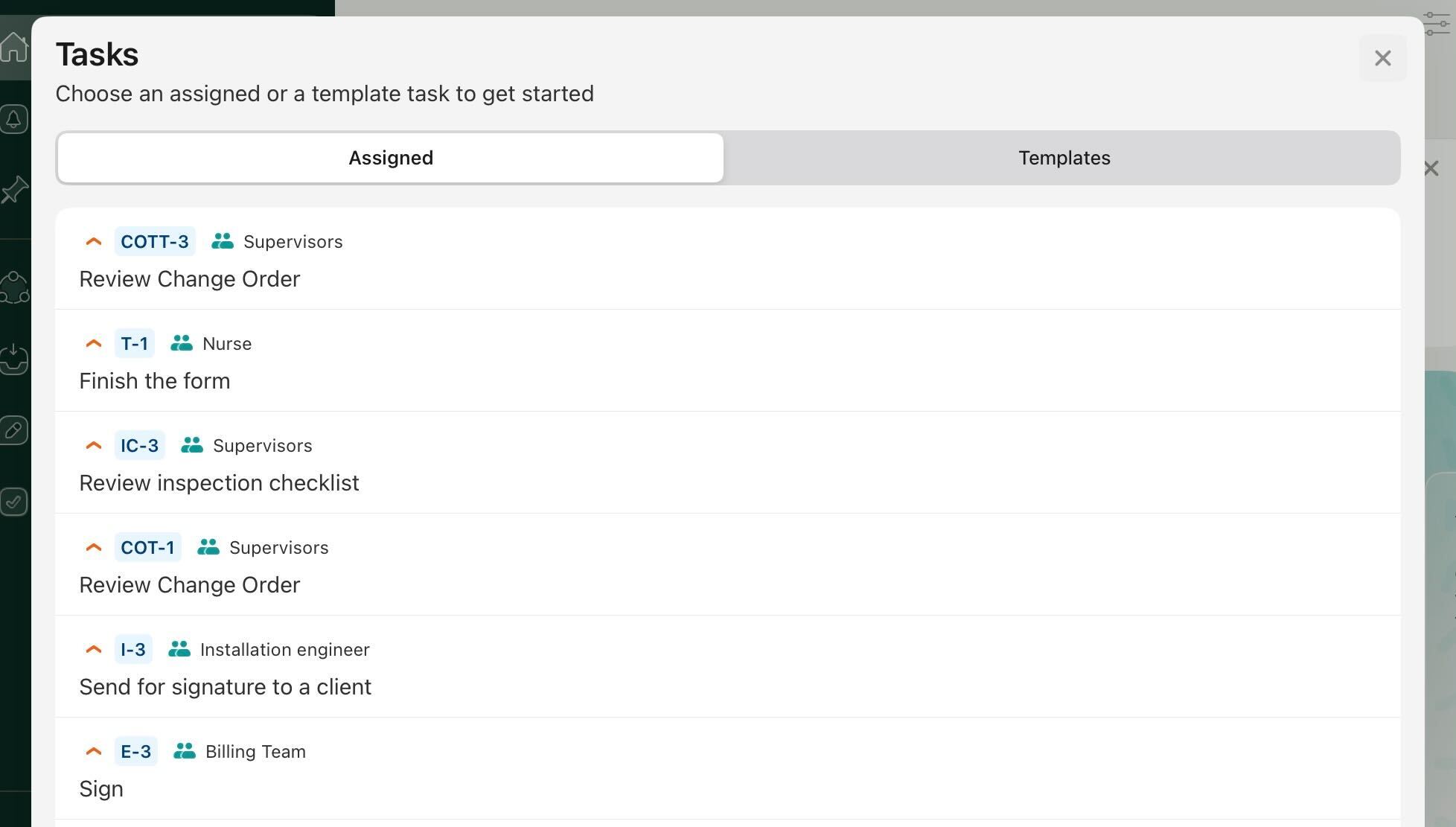Open the Finish the form task

point(155,381)
